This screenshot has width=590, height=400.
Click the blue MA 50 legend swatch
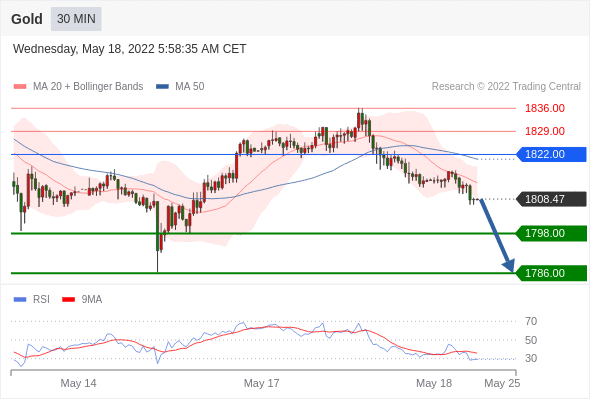coord(162,87)
